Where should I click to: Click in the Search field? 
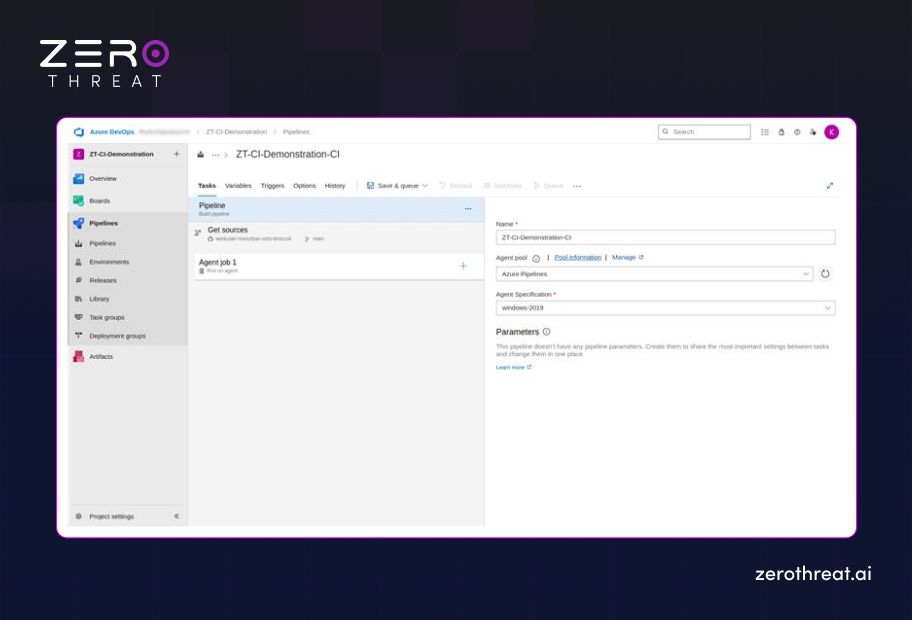pyautogui.click(x=704, y=132)
